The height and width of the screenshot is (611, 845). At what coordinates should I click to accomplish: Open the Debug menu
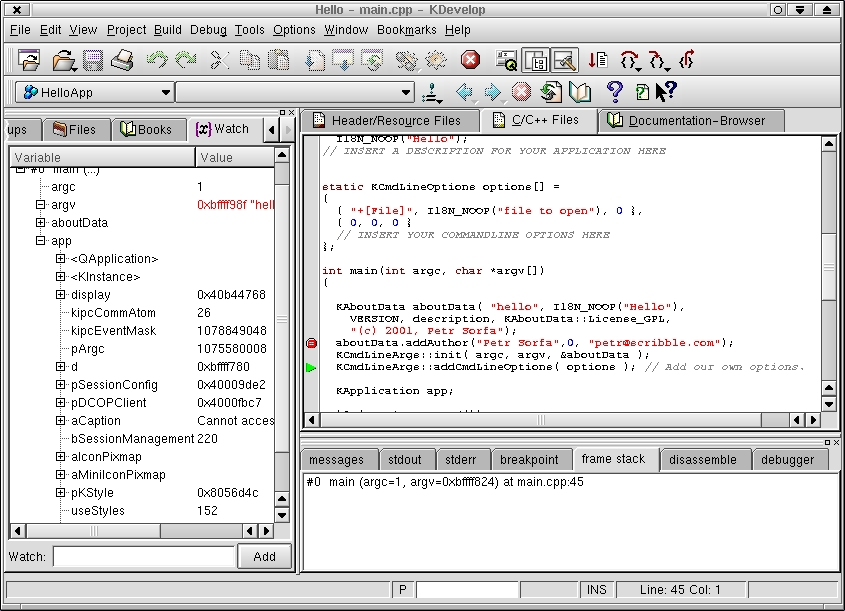coord(208,30)
